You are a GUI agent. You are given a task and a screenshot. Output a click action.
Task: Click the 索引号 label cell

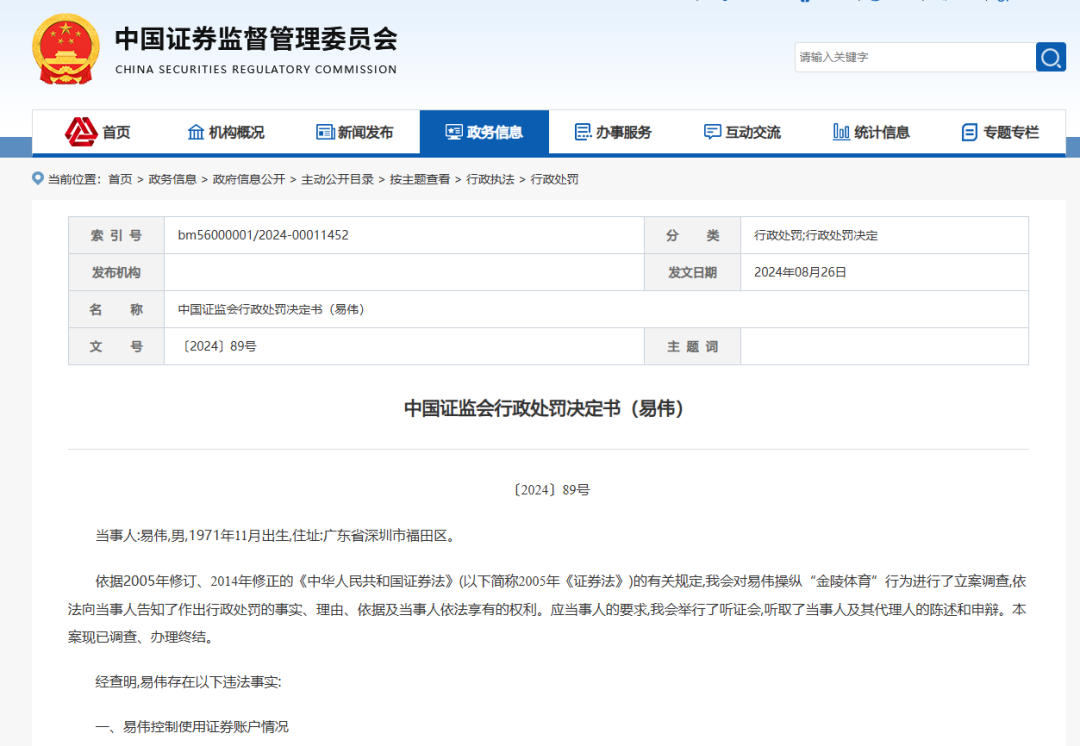pos(116,235)
